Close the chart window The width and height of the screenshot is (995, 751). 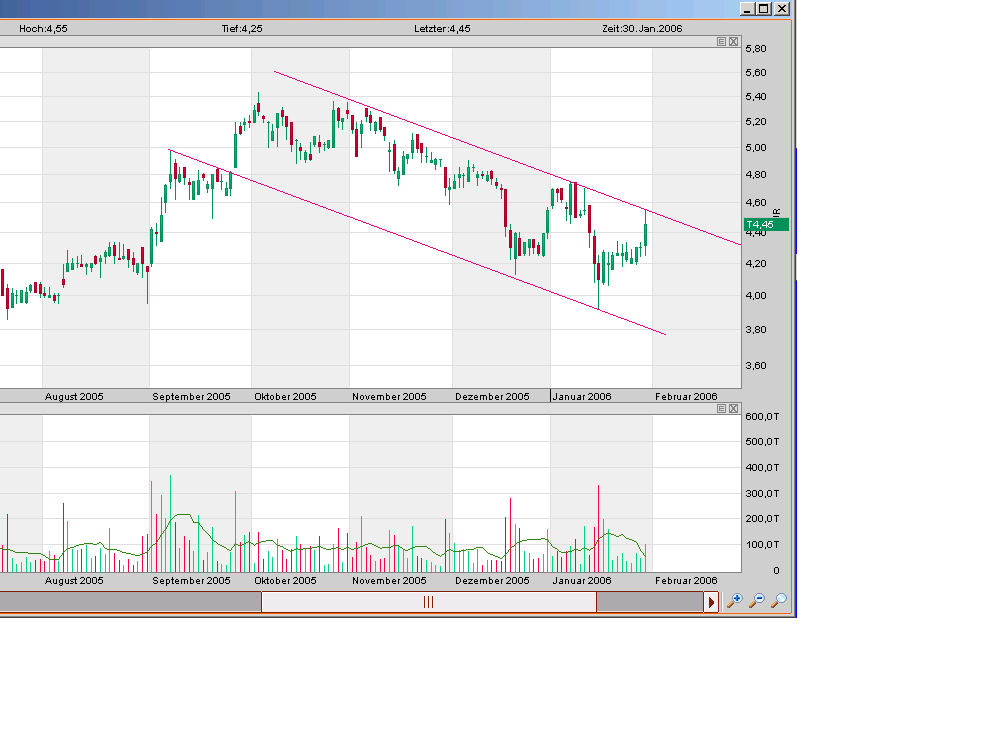click(782, 9)
